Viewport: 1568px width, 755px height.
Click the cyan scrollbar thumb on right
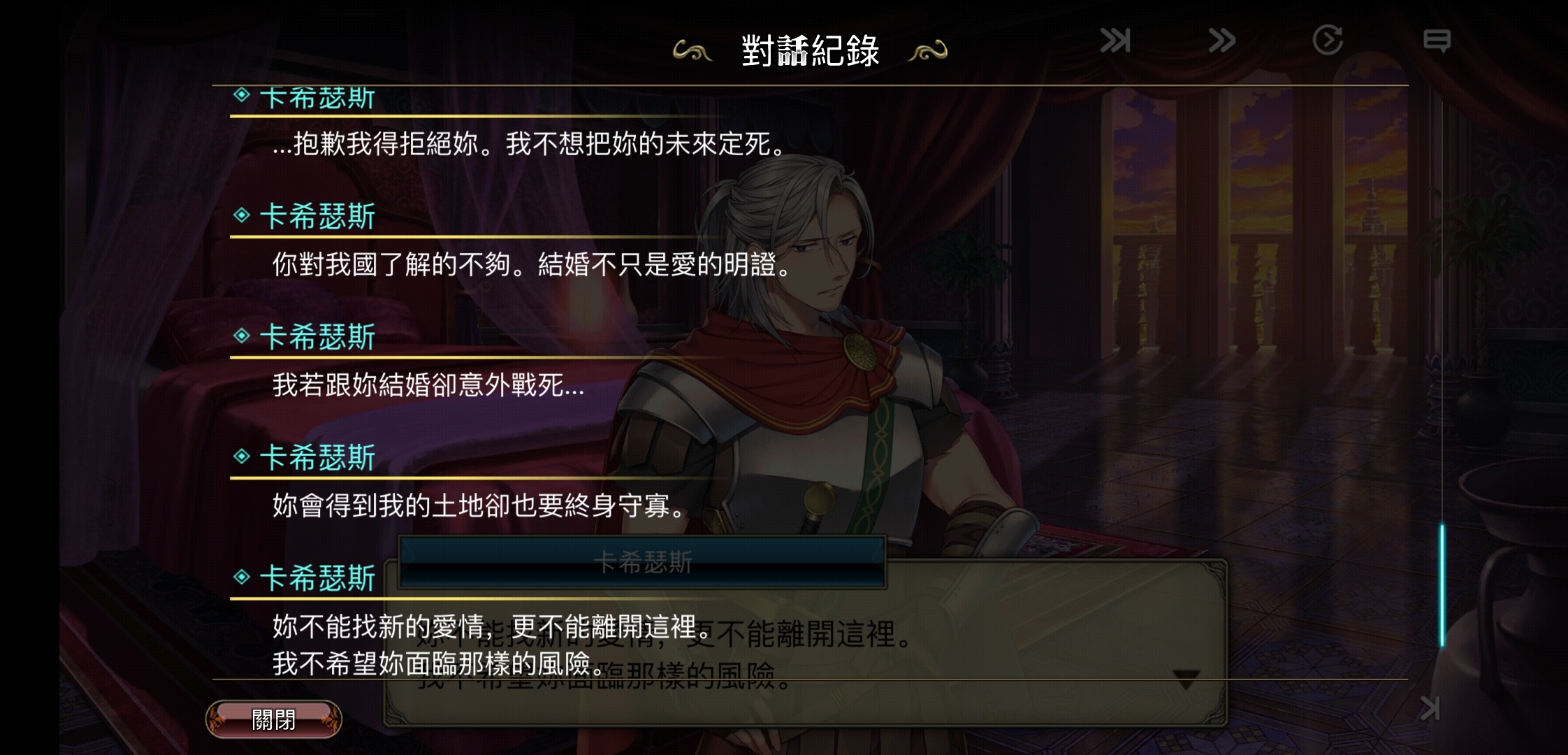click(1442, 586)
